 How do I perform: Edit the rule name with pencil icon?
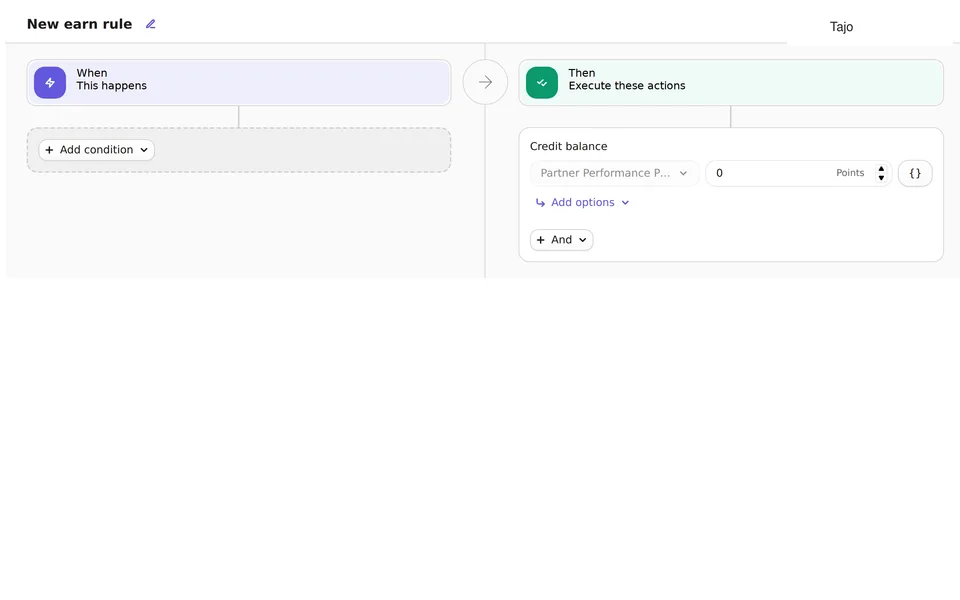click(151, 24)
